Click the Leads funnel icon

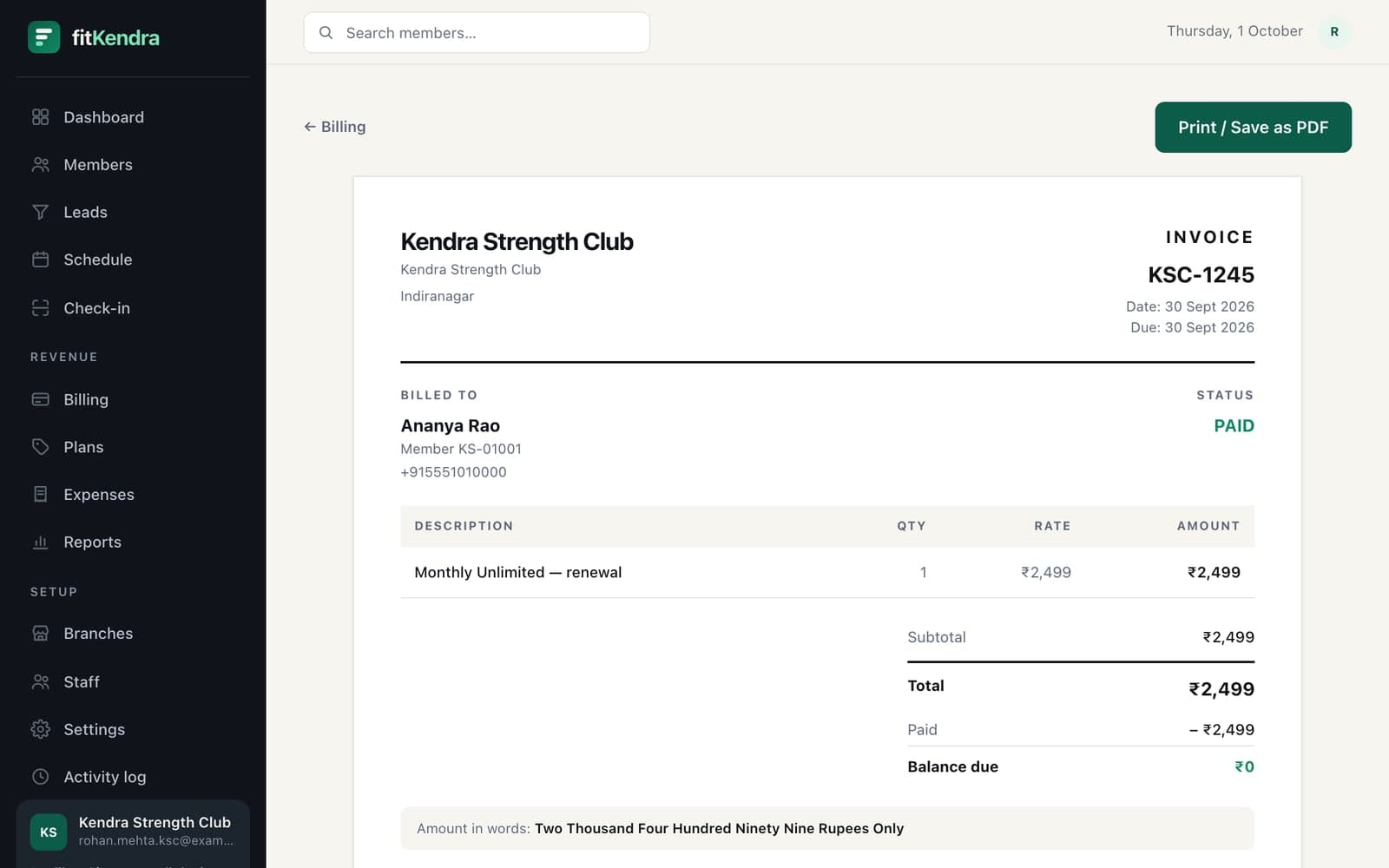(x=40, y=212)
